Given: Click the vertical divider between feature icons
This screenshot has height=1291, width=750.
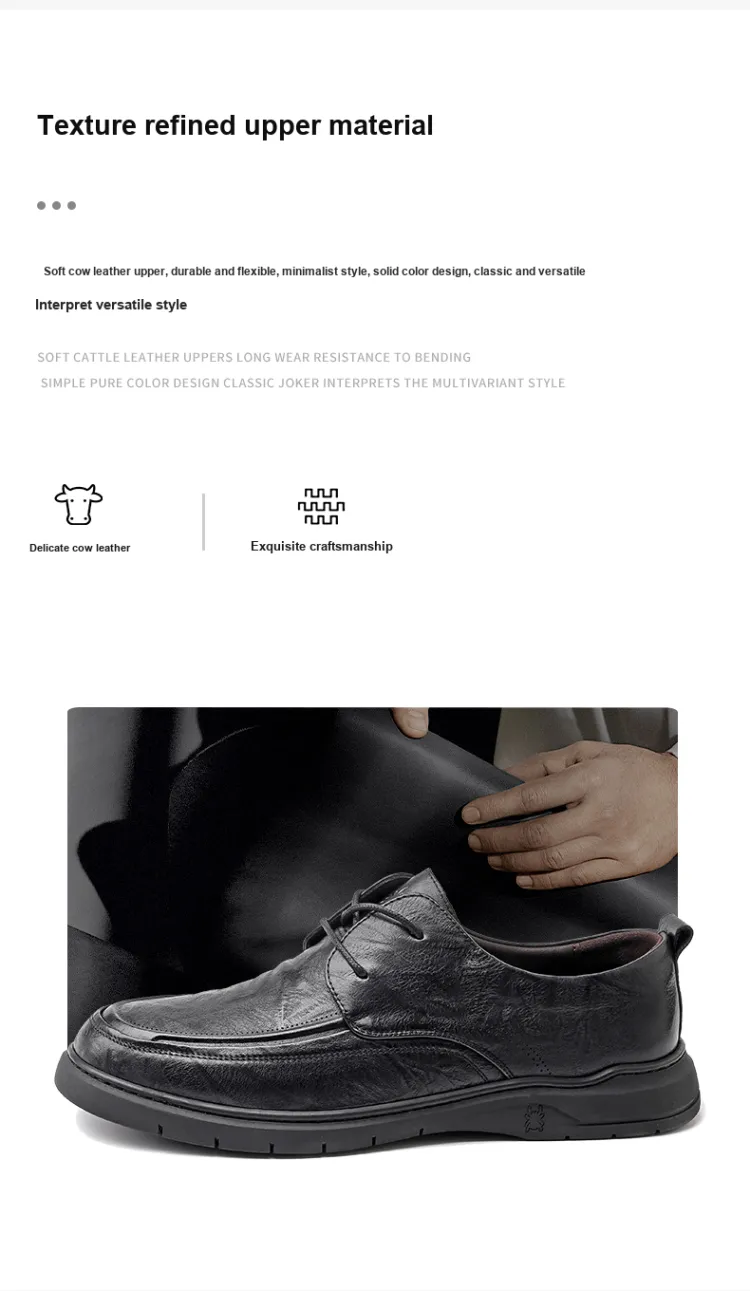Looking at the screenshot, I should [203, 521].
